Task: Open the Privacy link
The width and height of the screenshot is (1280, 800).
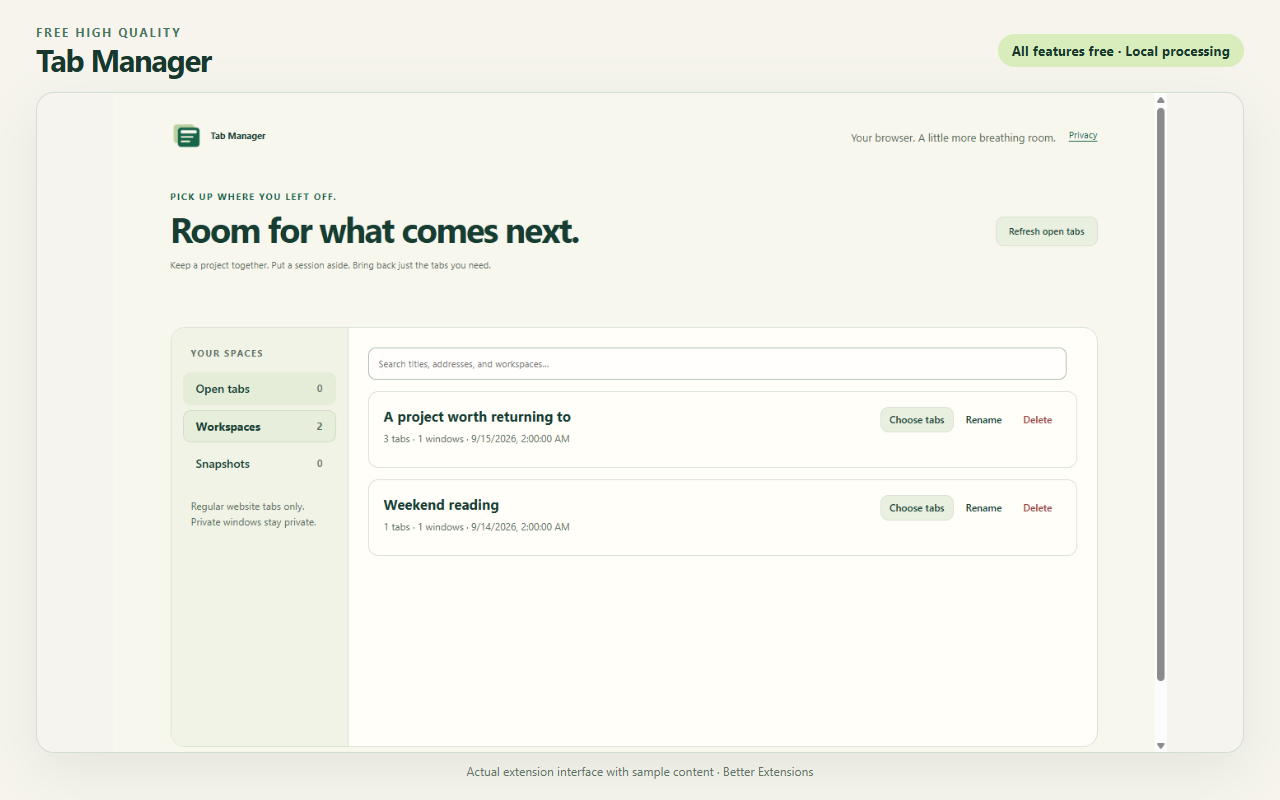Action: point(1083,136)
